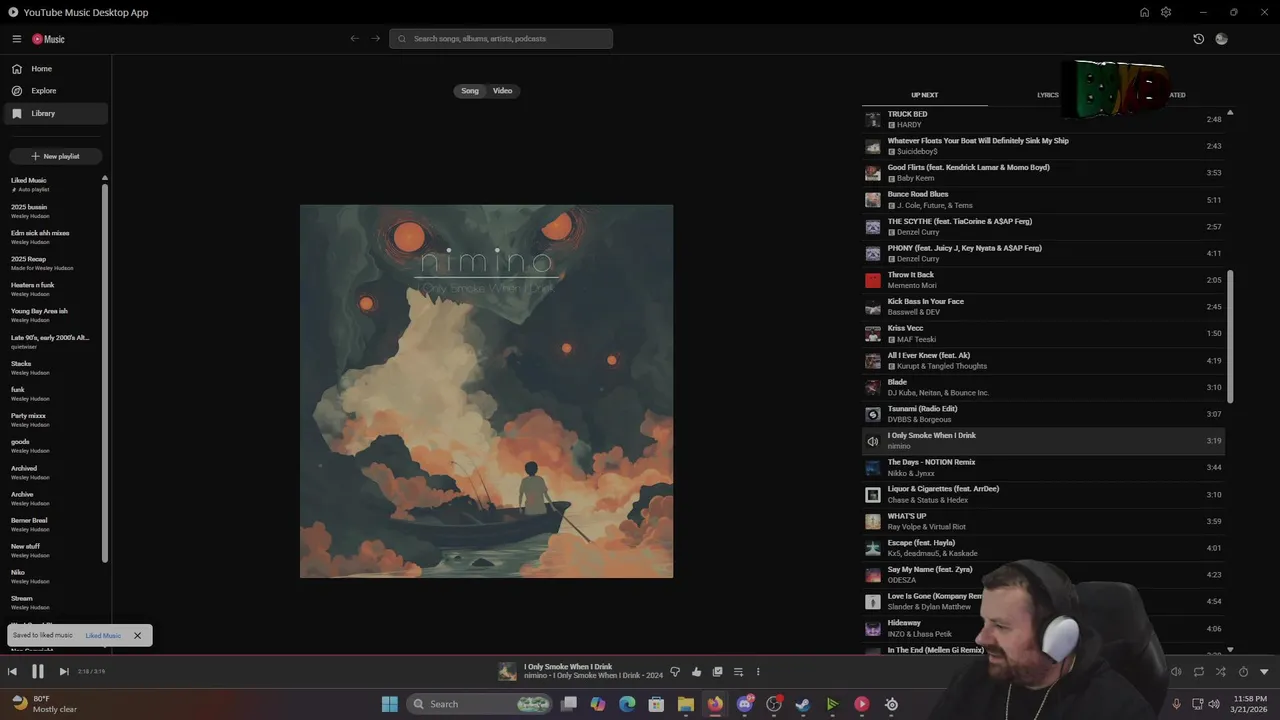Pause the currently playing song
This screenshot has height=720, width=1280.
pos(37,672)
